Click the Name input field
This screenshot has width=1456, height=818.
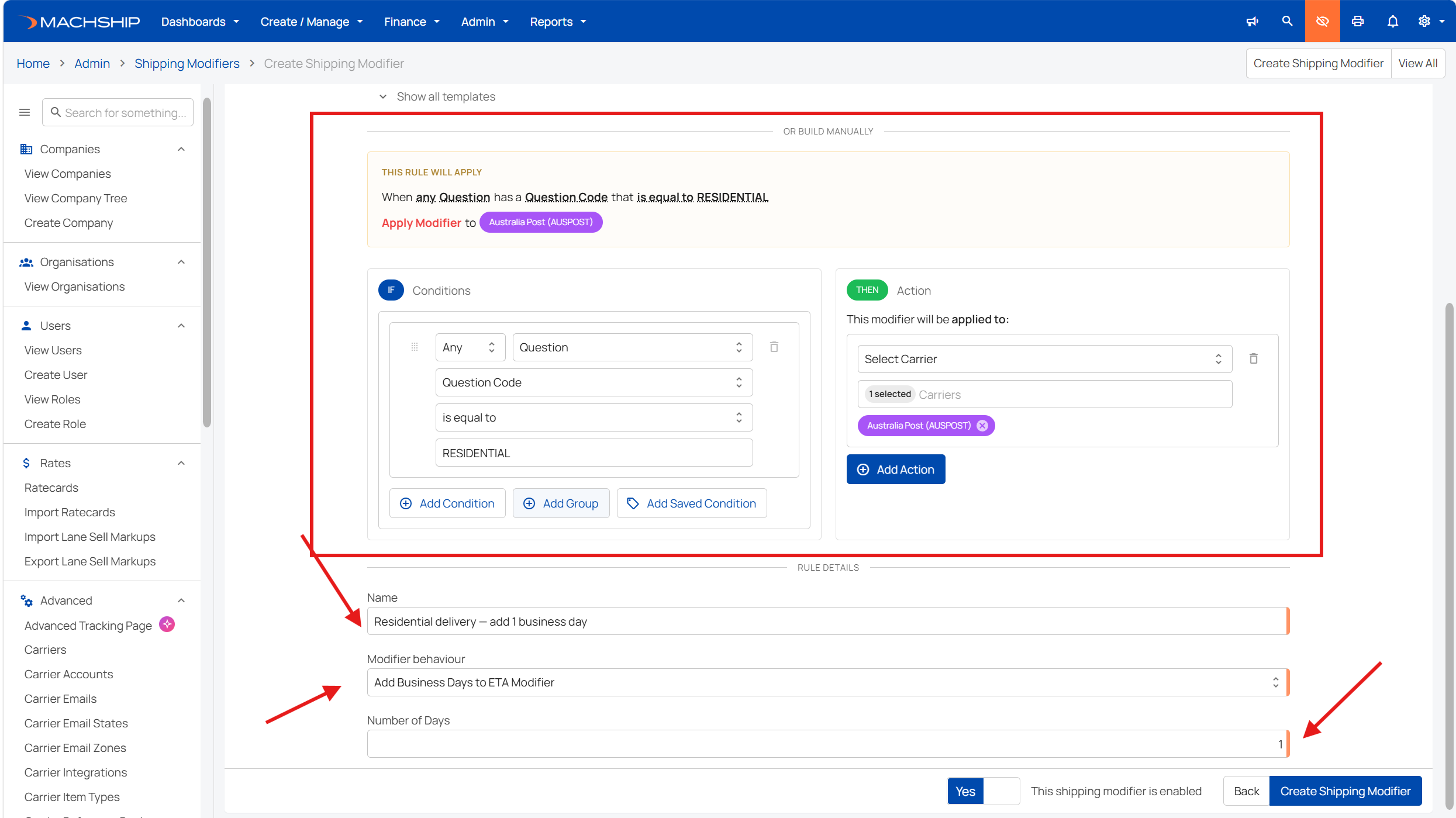tap(827, 621)
